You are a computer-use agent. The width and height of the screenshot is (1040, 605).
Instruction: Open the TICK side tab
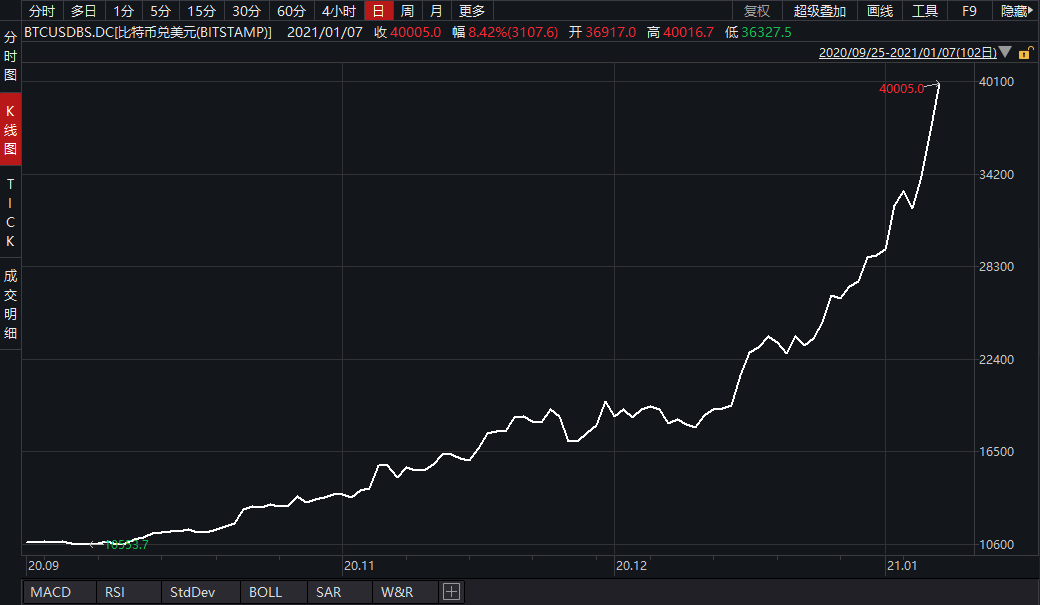pos(10,213)
